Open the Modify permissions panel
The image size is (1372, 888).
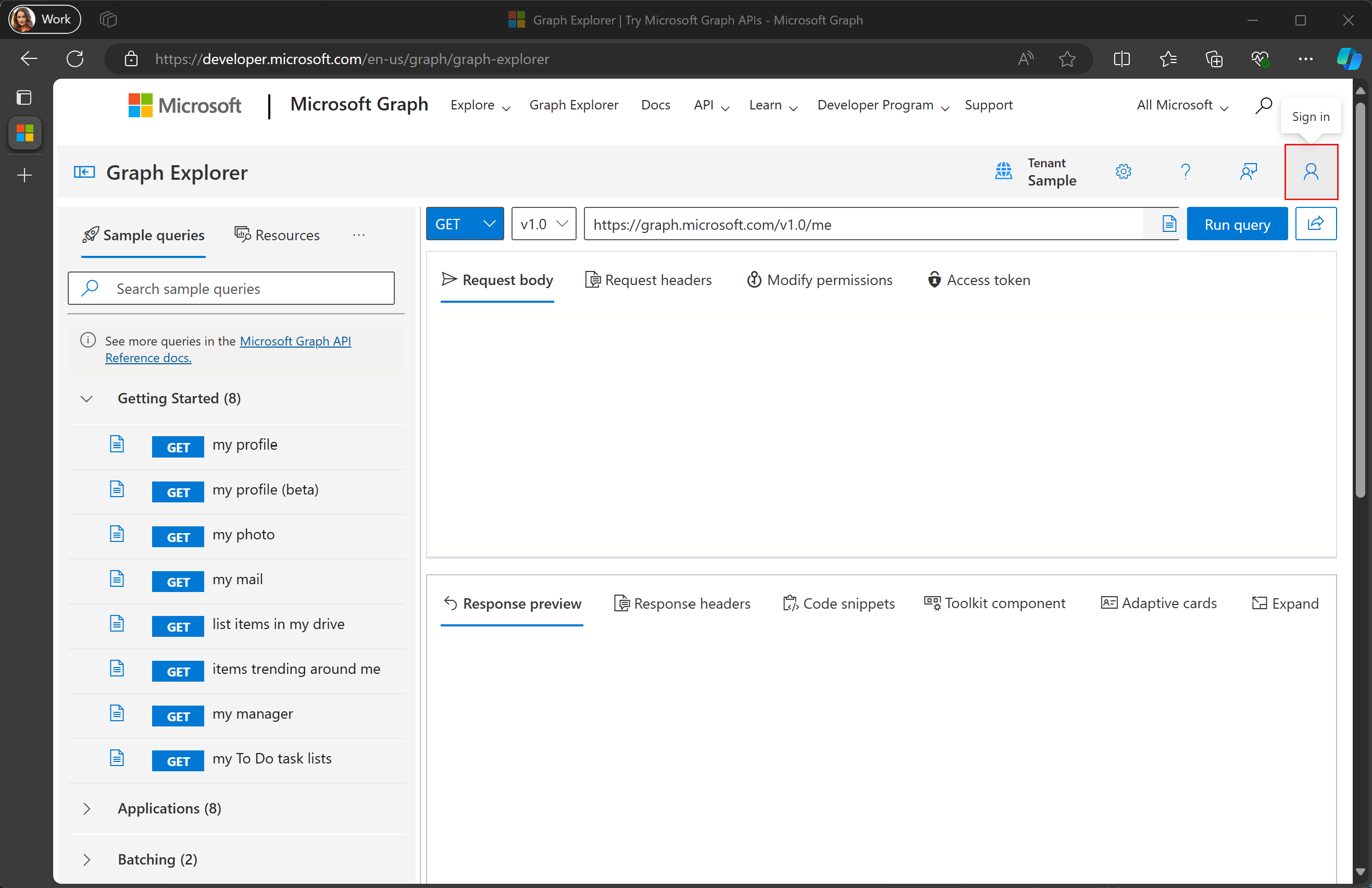[x=820, y=280]
